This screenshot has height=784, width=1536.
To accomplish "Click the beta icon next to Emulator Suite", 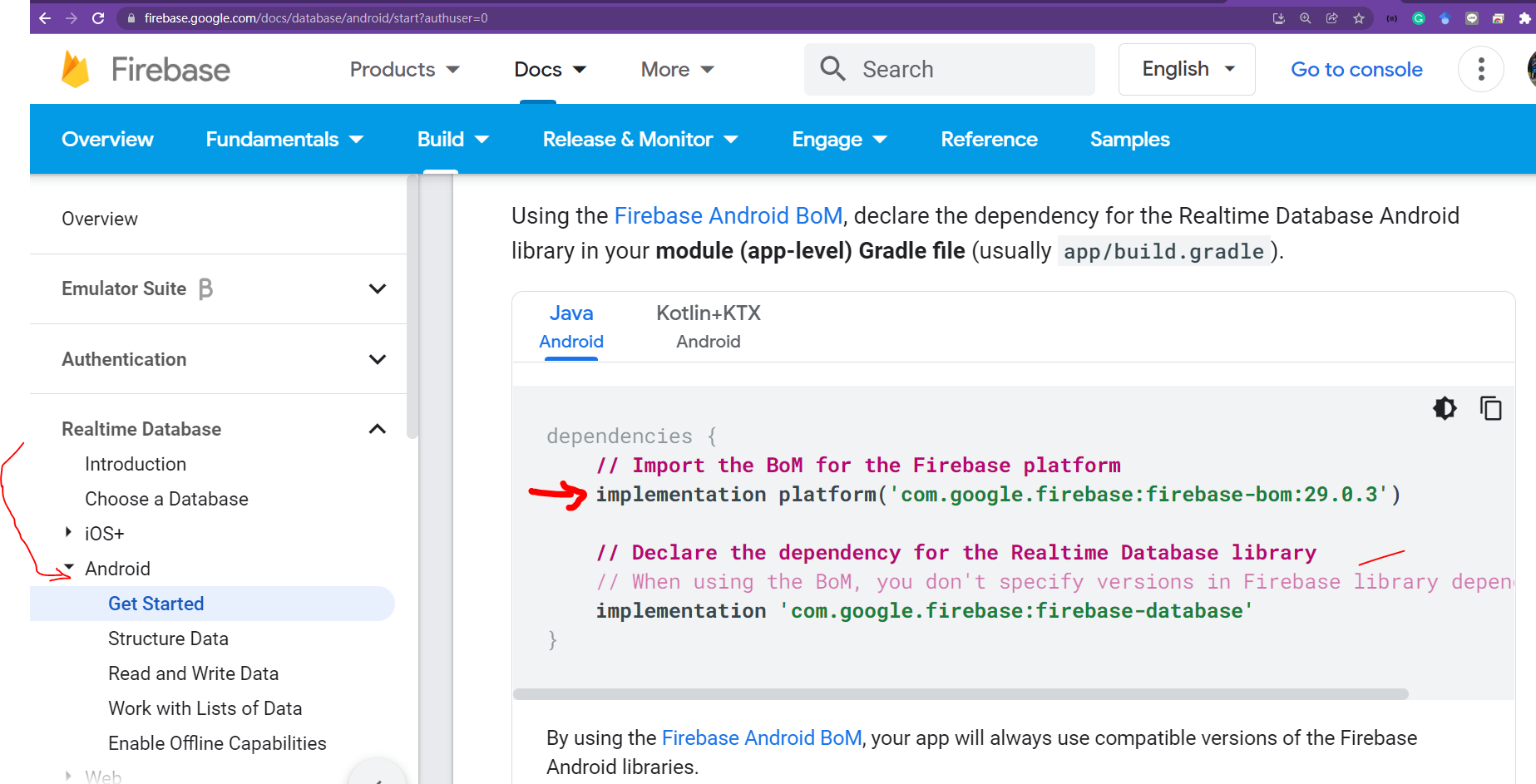I will [x=205, y=288].
